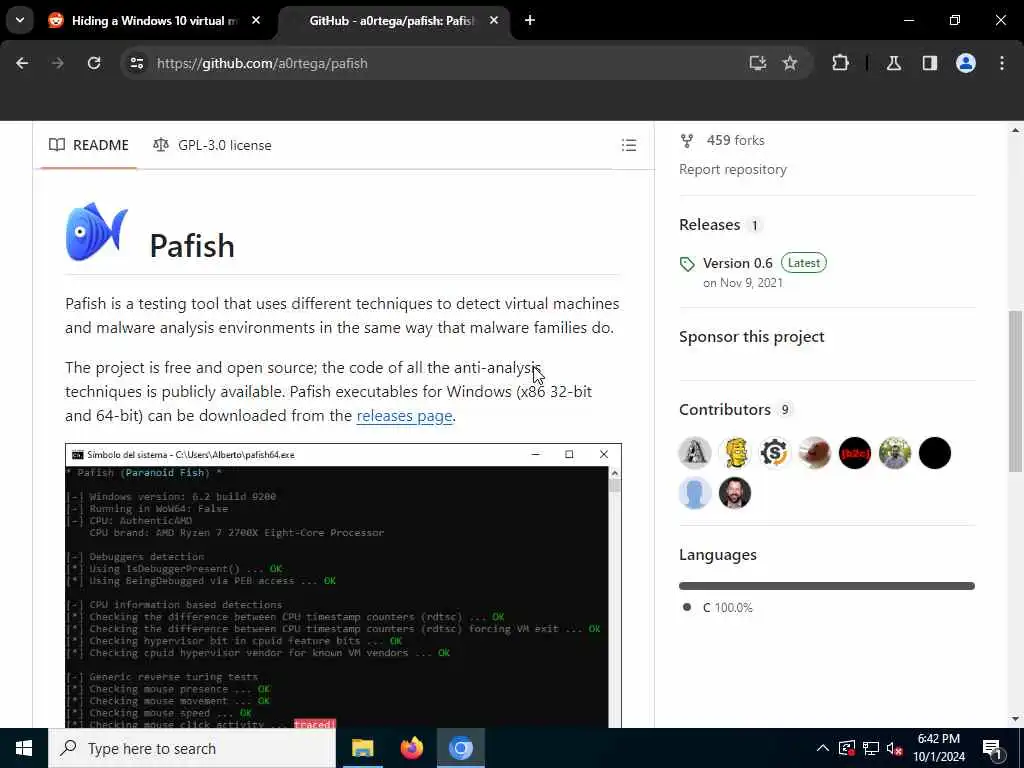Screen dimensions: 1024x768
Task: Open the solid black contributor avatar
Action: pyautogui.click(x=935, y=453)
